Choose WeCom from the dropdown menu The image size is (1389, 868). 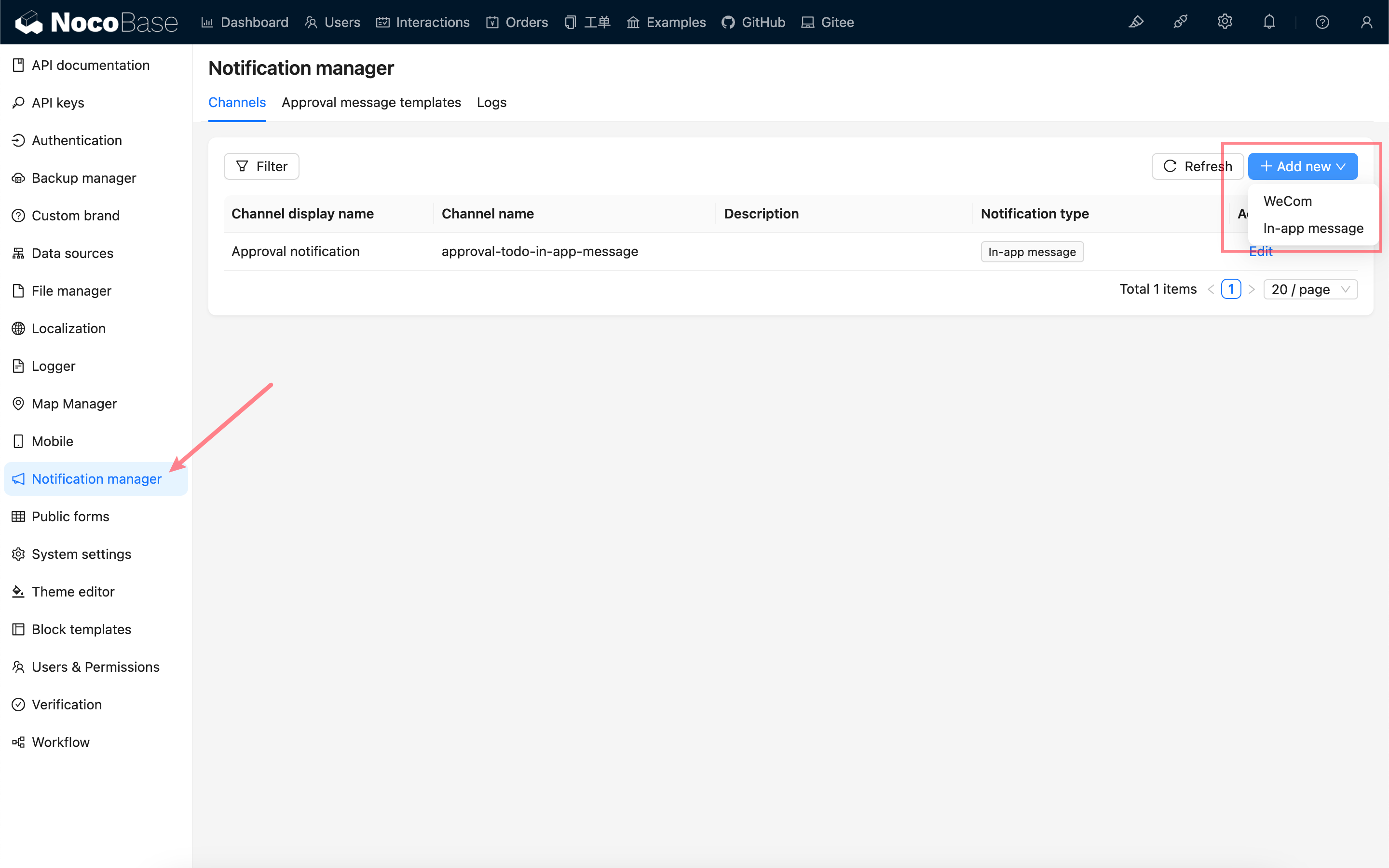tap(1287, 202)
